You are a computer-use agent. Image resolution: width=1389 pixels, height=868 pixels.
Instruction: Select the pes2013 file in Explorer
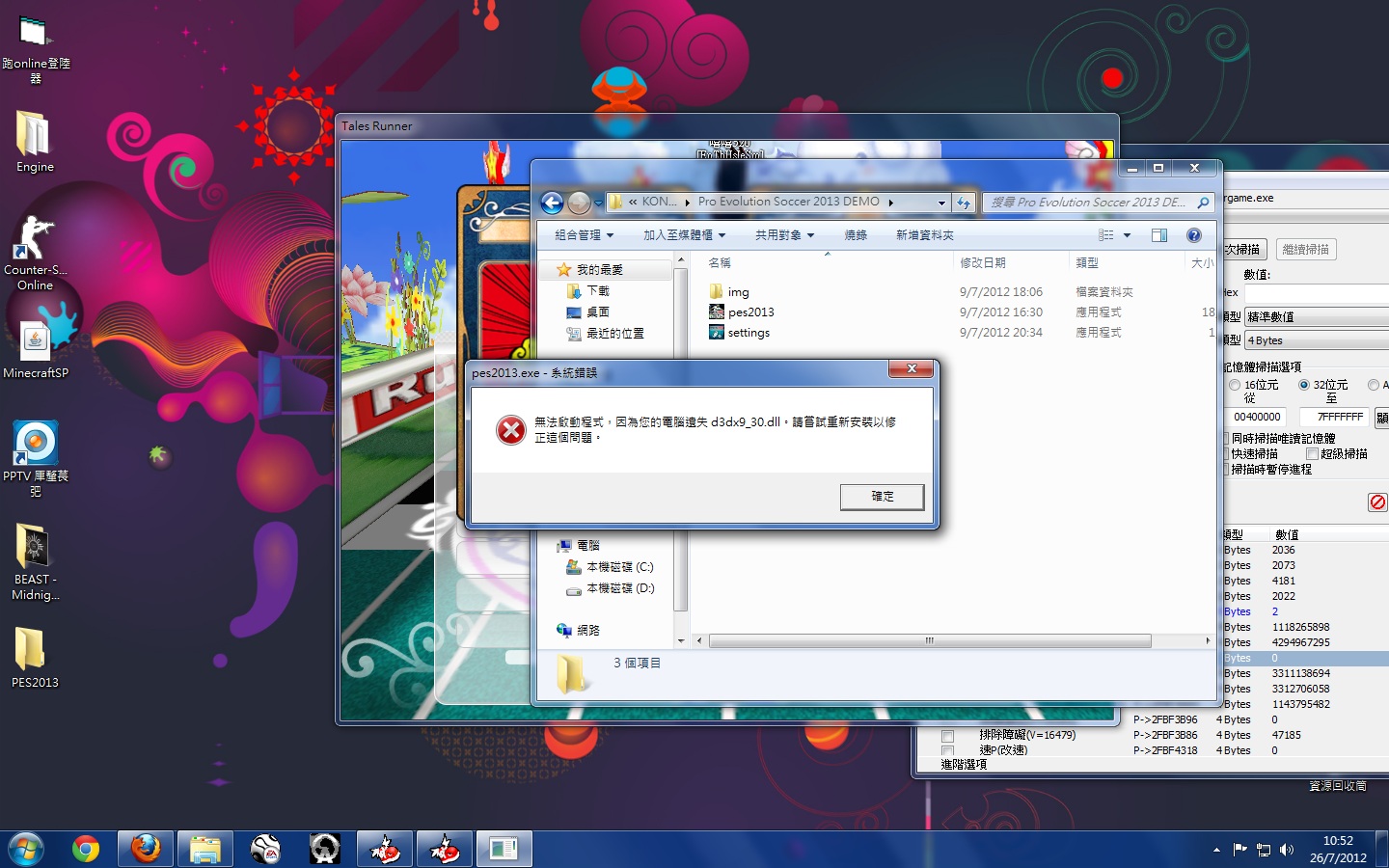click(x=749, y=312)
